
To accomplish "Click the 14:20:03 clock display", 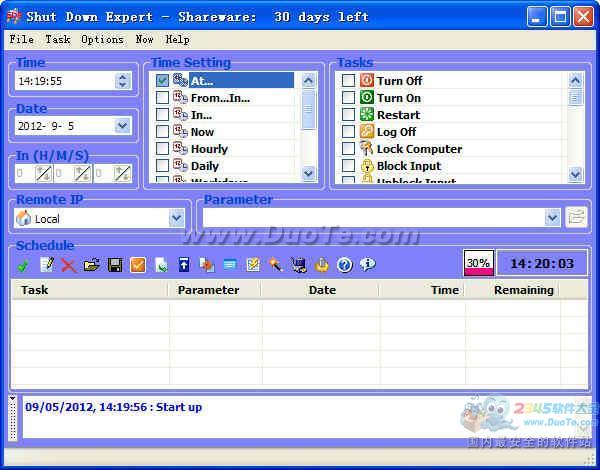I will coord(542,263).
